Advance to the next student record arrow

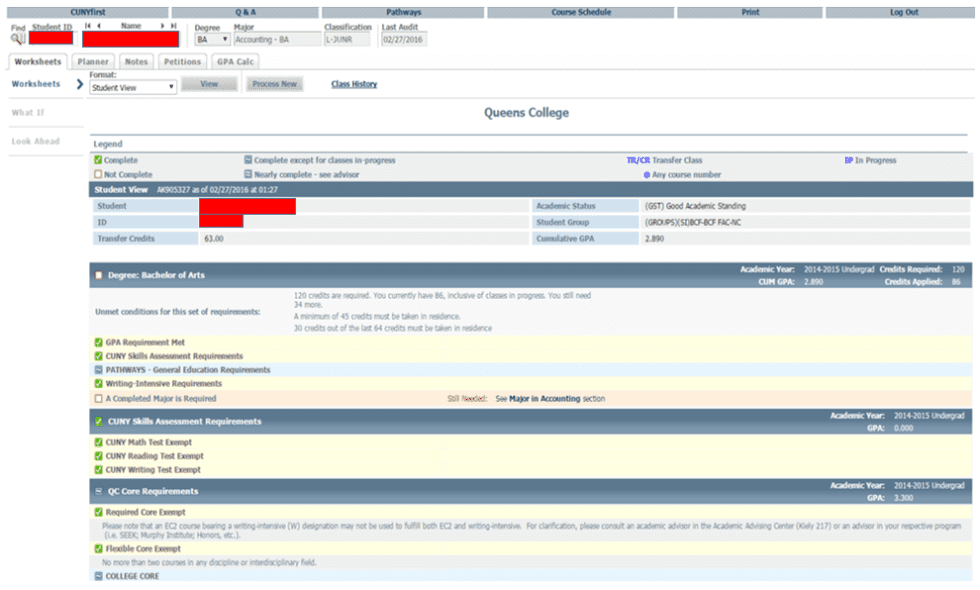pyautogui.click(x=161, y=27)
